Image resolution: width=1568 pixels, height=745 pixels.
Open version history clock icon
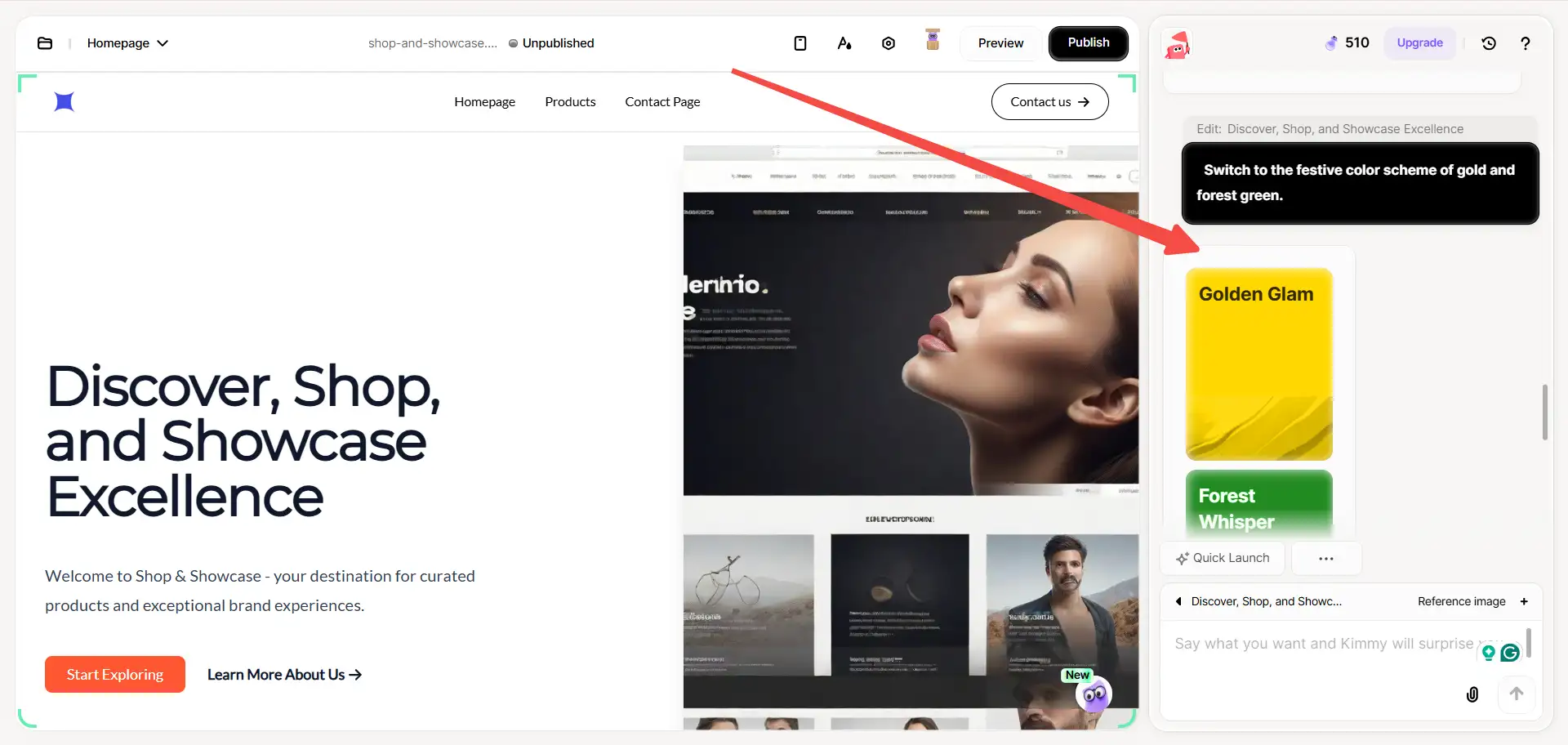tap(1489, 43)
